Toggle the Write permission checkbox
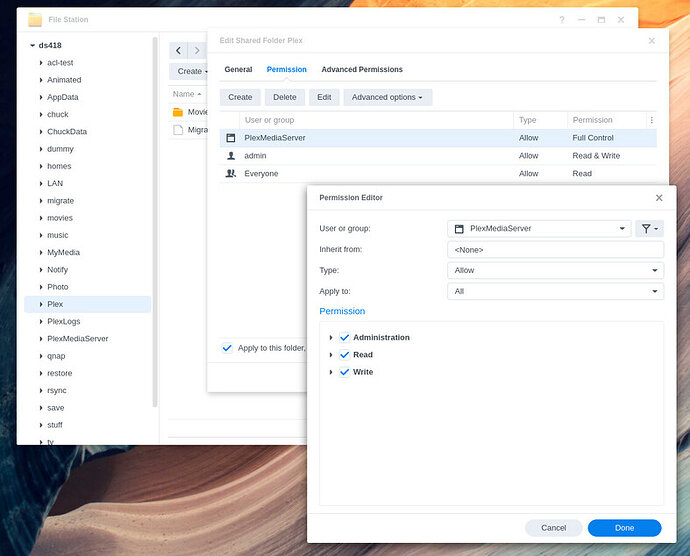The height and width of the screenshot is (556, 690). coord(345,372)
